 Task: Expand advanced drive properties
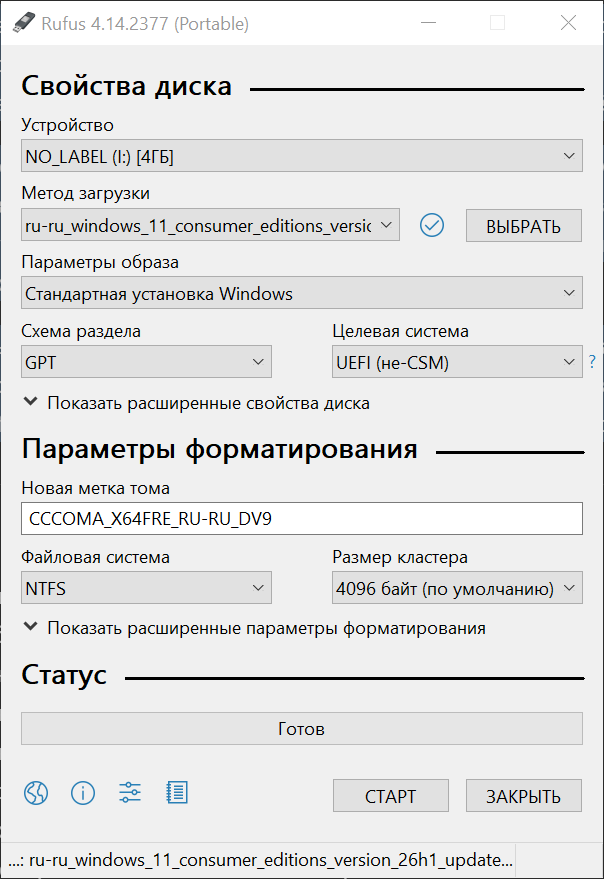[196, 403]
